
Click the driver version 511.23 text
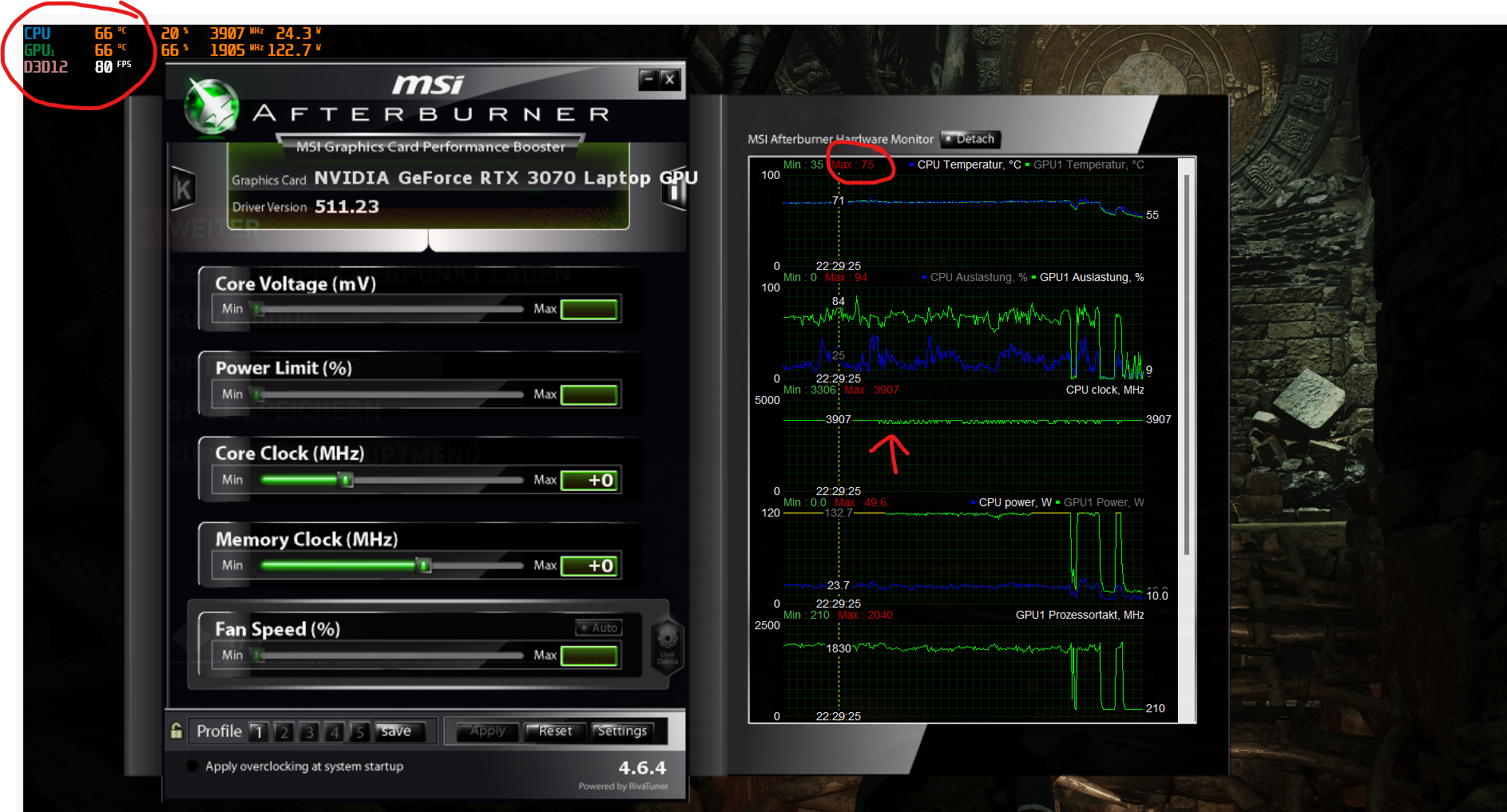point(347,207)
